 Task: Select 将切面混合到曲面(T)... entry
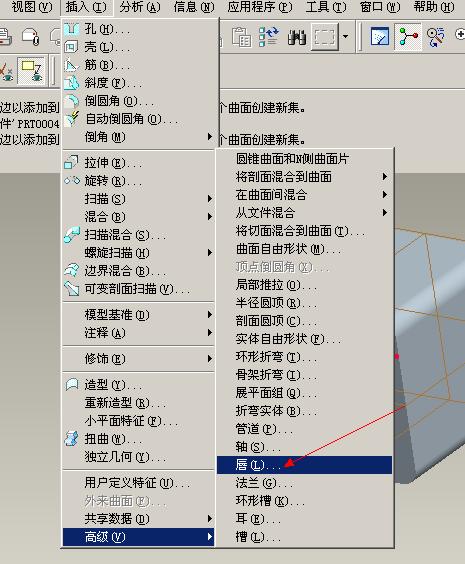304,231
